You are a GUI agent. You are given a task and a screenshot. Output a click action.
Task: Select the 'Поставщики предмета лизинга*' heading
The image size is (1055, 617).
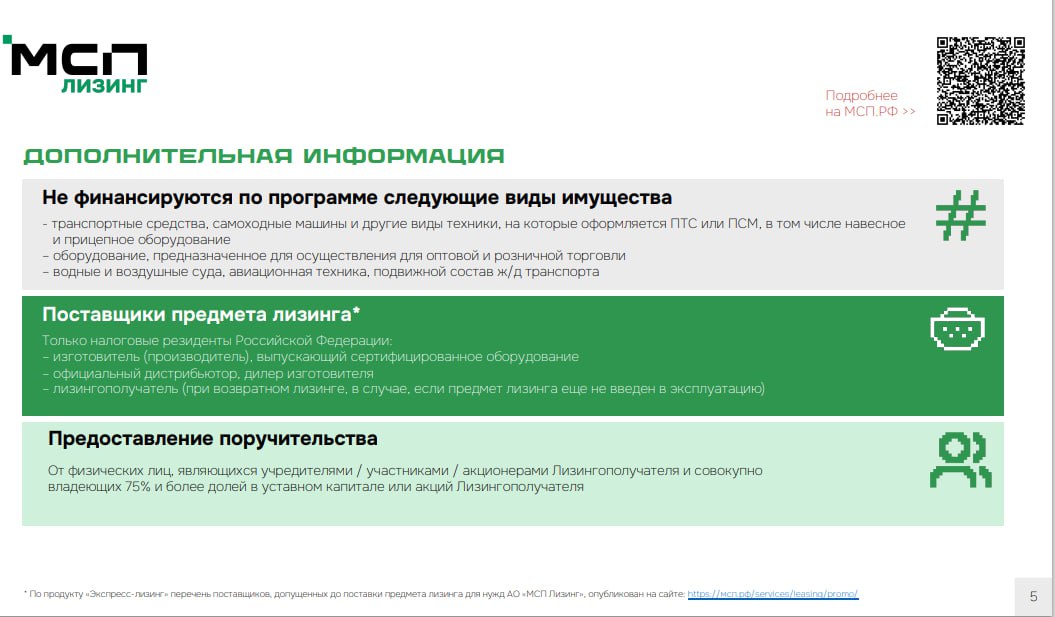[x=201, y=314]
